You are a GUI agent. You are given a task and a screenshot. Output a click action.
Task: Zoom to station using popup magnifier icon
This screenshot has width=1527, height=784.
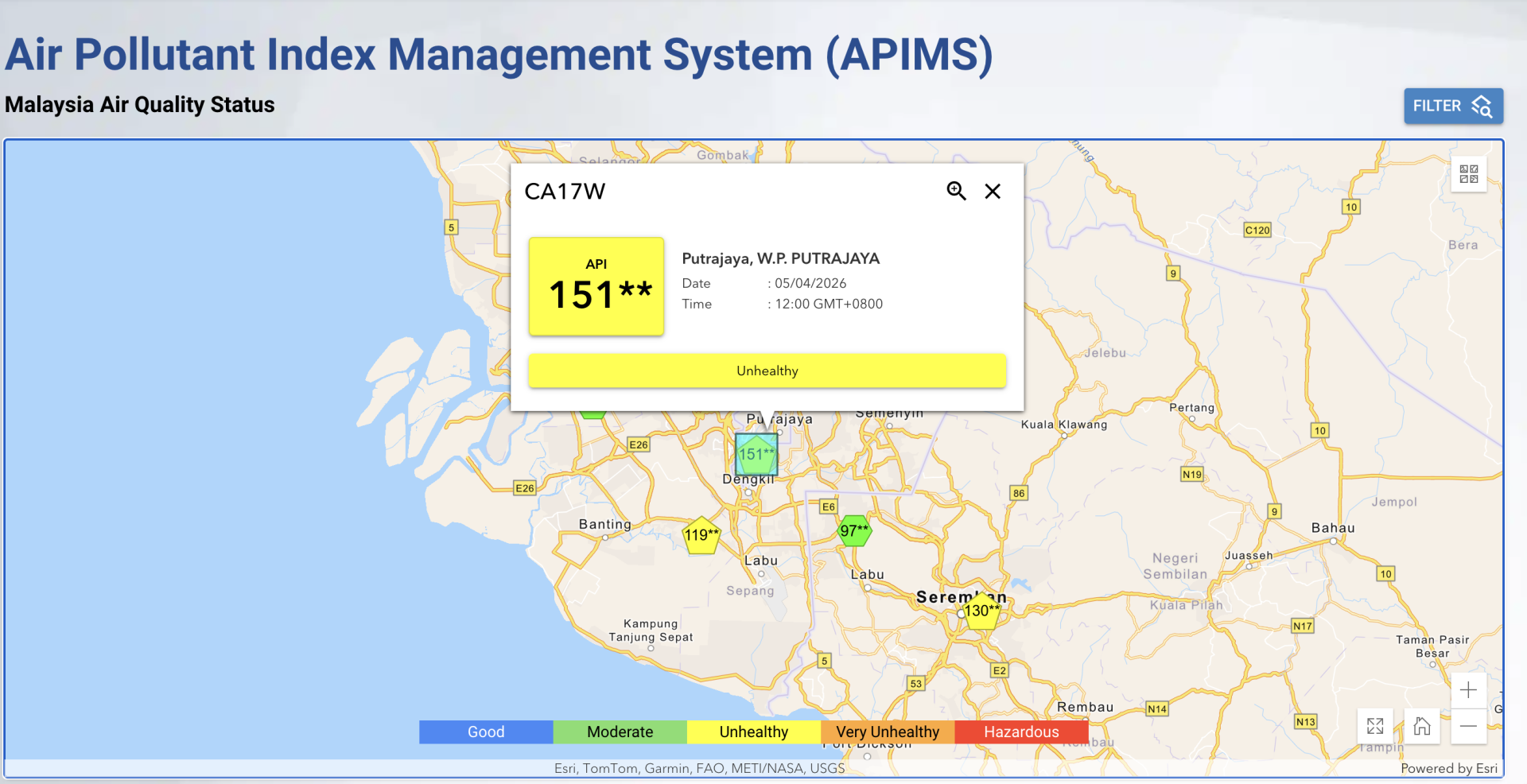point(956,191)
